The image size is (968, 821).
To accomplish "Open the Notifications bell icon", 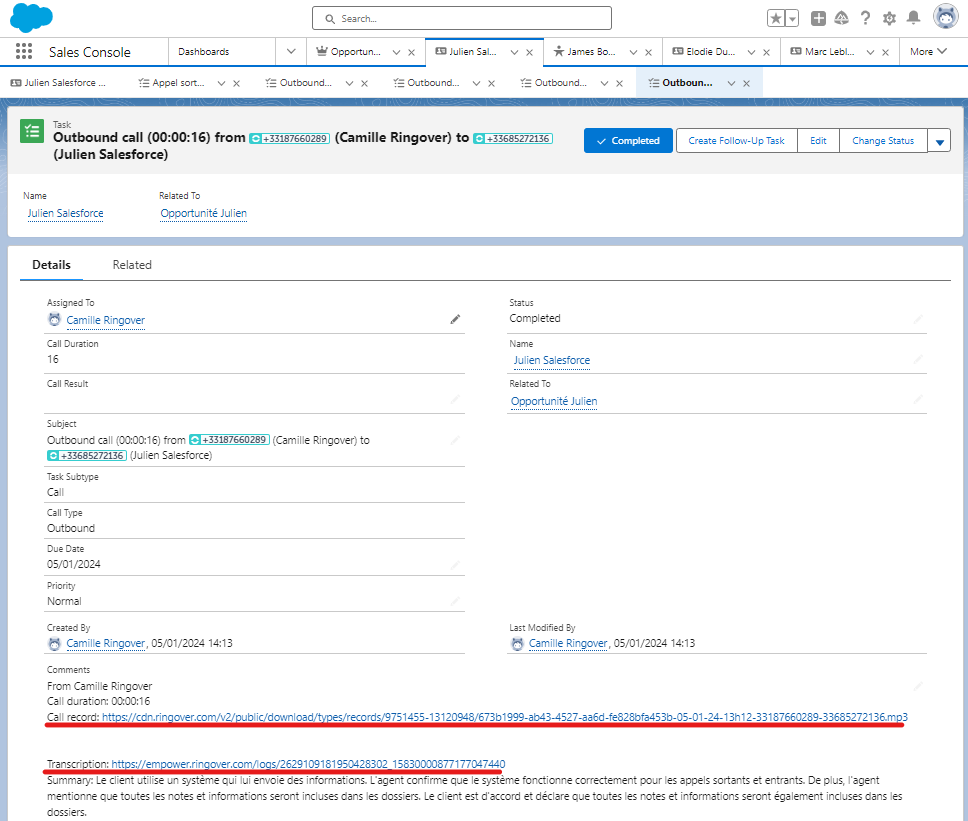I will coord(913,19).
